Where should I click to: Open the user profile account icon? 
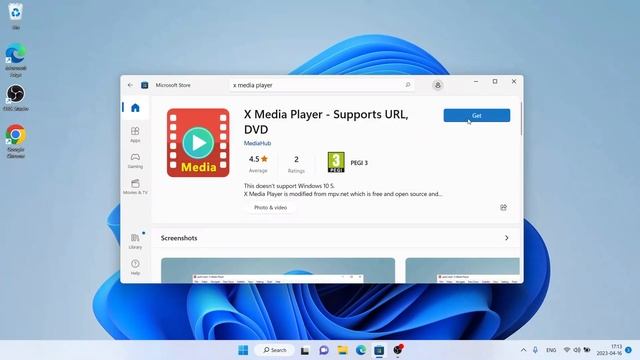(x=438, y=85)
